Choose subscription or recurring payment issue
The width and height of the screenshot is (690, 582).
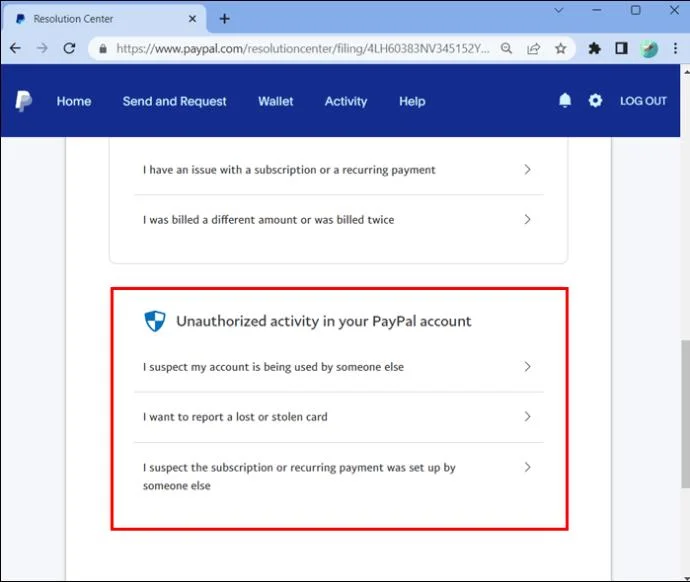(x=339, y=170)
